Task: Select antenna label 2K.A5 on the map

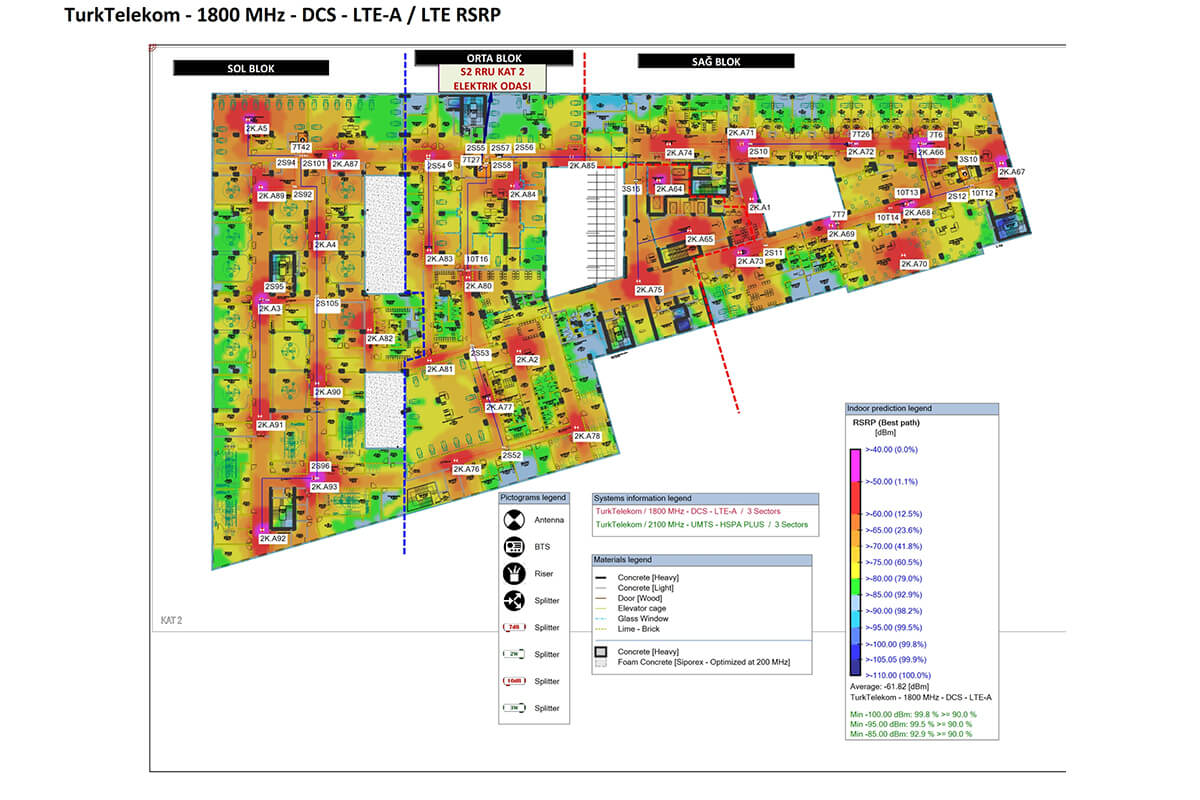Action: coord(257,129)
